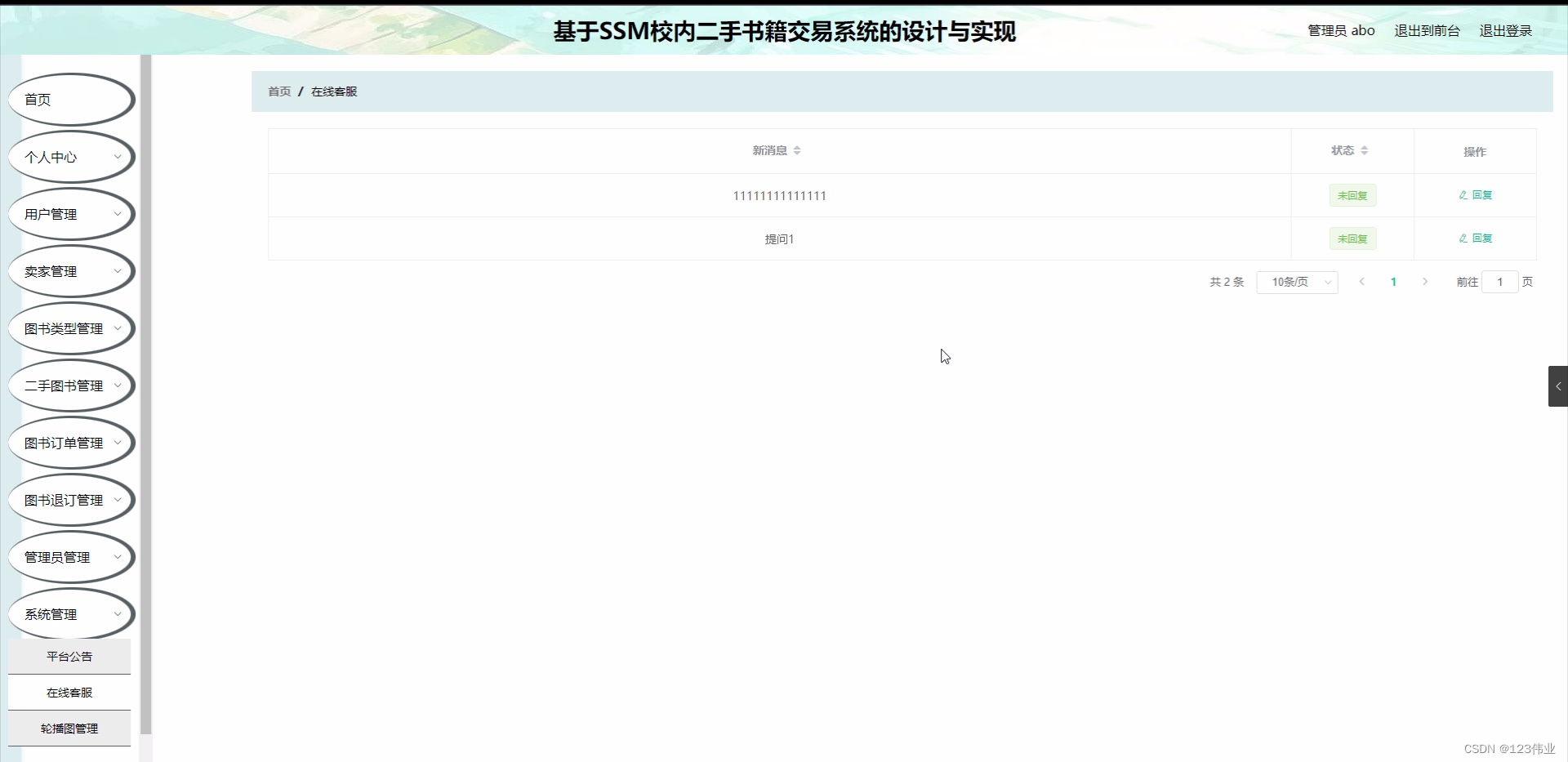Click the collapse arrow on the right screen edge

tap(1558, 385)
